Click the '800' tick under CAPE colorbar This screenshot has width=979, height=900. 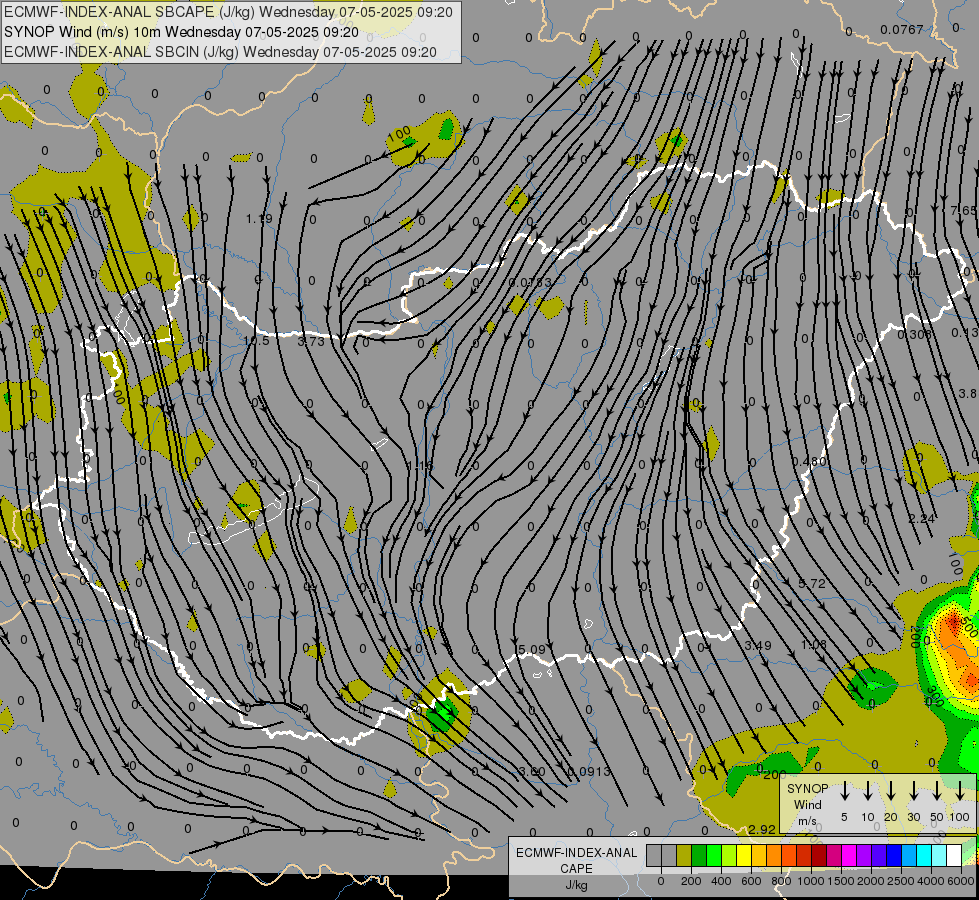(781, 881)
